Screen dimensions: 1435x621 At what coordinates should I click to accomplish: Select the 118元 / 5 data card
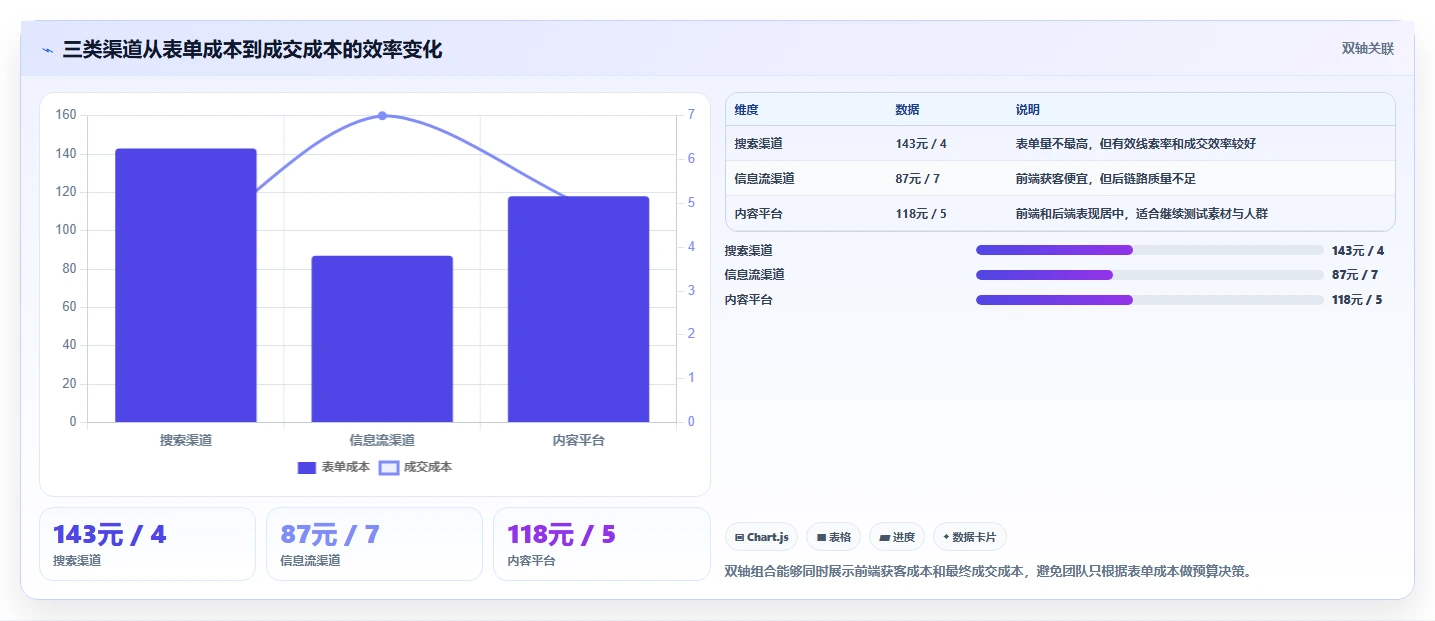click(x=601, y=544)
